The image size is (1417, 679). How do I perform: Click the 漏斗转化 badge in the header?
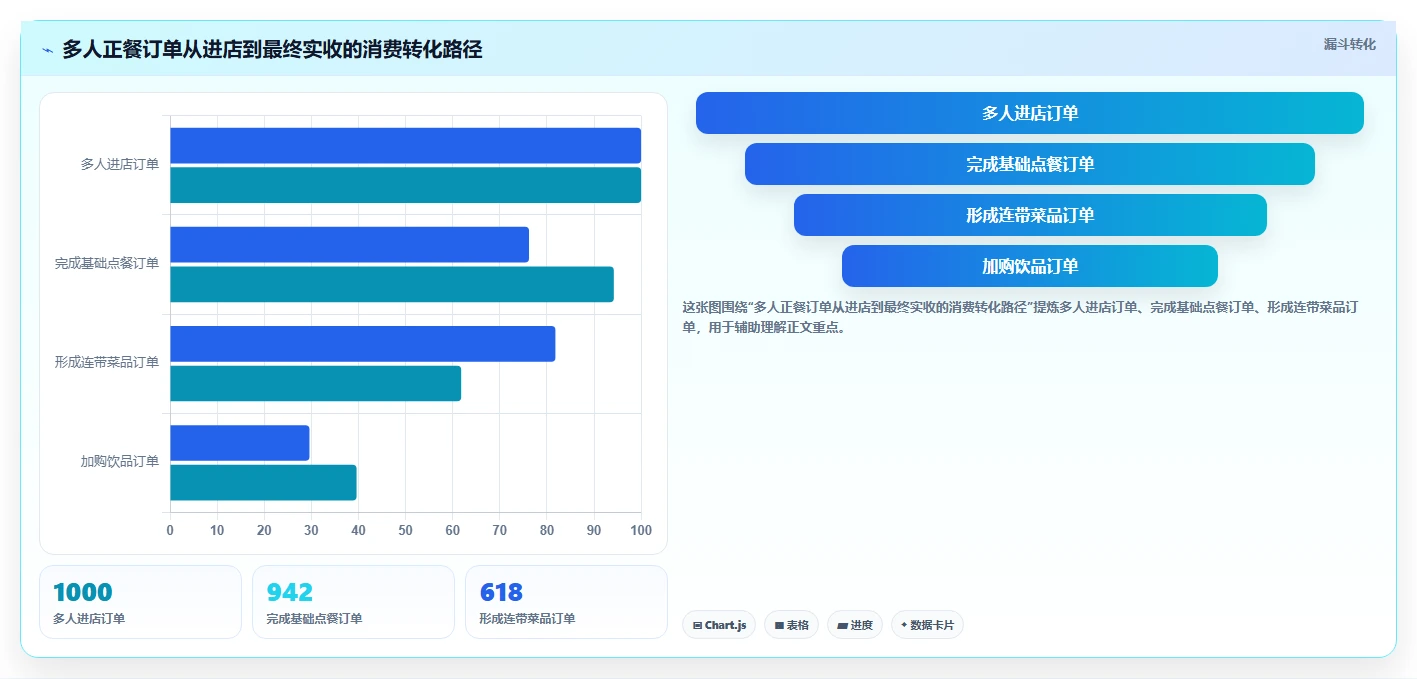(x=1349, y=44)
